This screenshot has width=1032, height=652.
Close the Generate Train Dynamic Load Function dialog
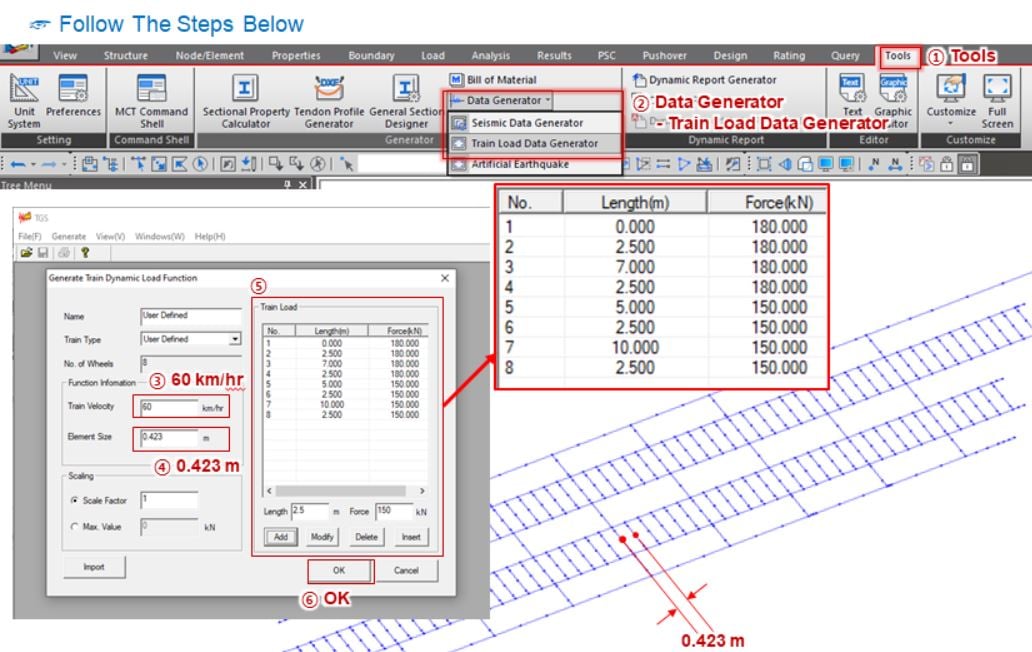pos(445,278)
